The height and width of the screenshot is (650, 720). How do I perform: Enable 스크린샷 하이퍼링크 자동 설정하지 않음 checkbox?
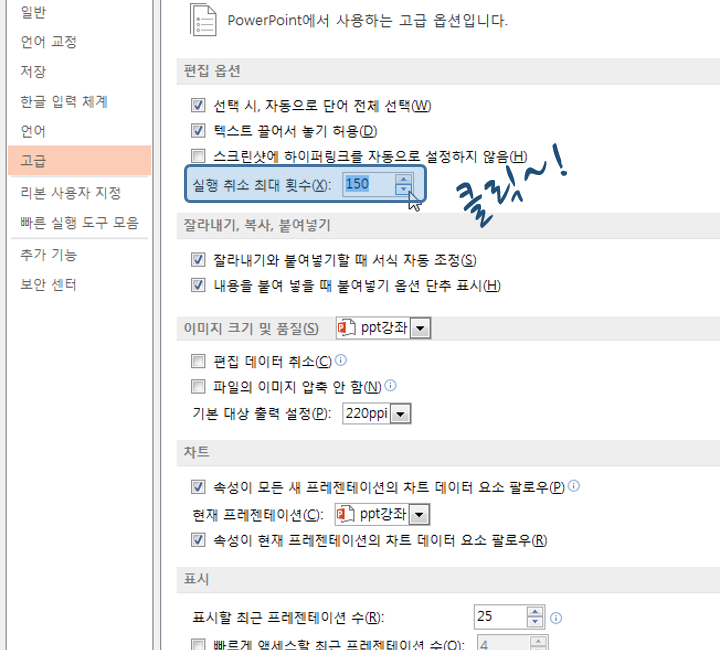(198, 156)
